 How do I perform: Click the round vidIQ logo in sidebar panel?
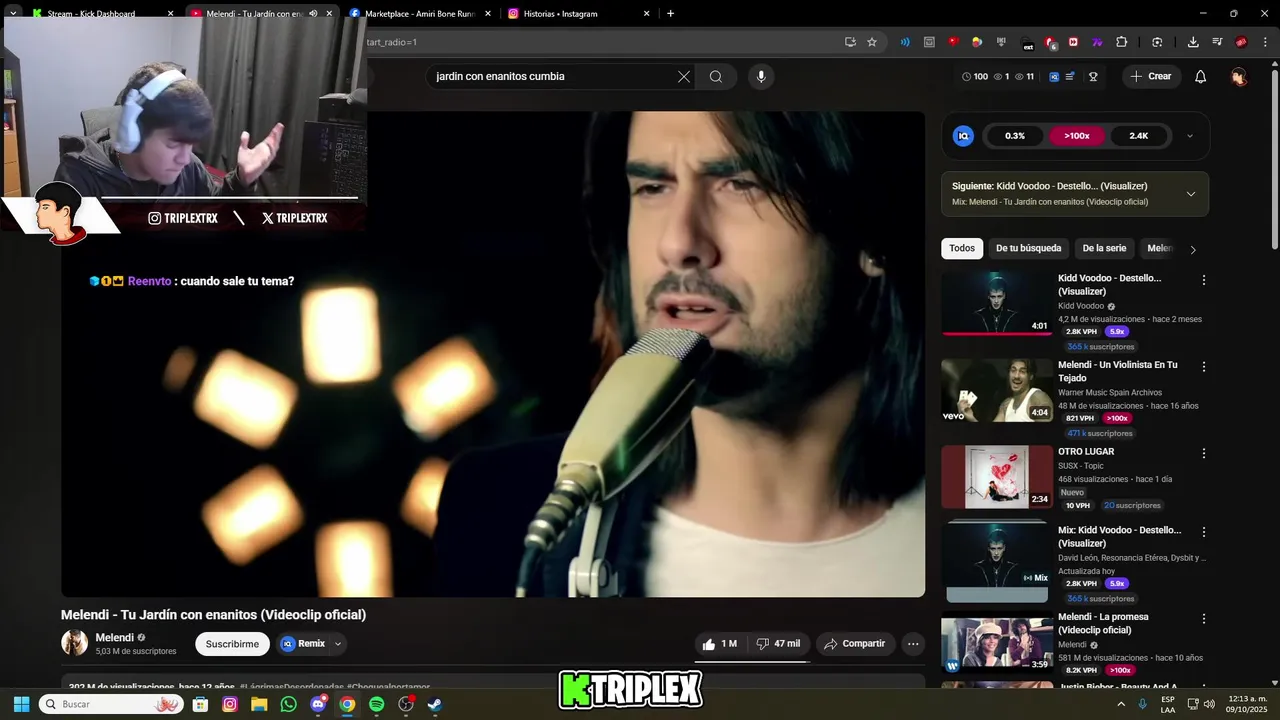[963, 136]
